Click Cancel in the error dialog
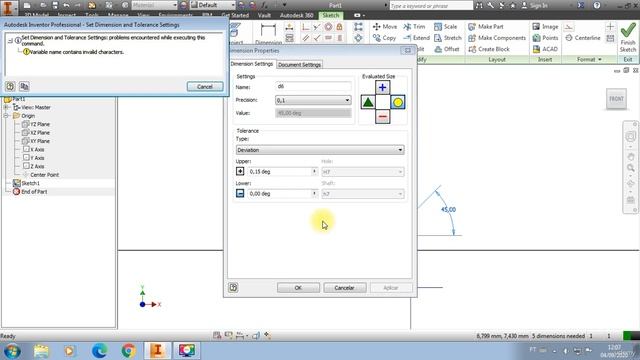The image size is (640, 360). (205, 87)
